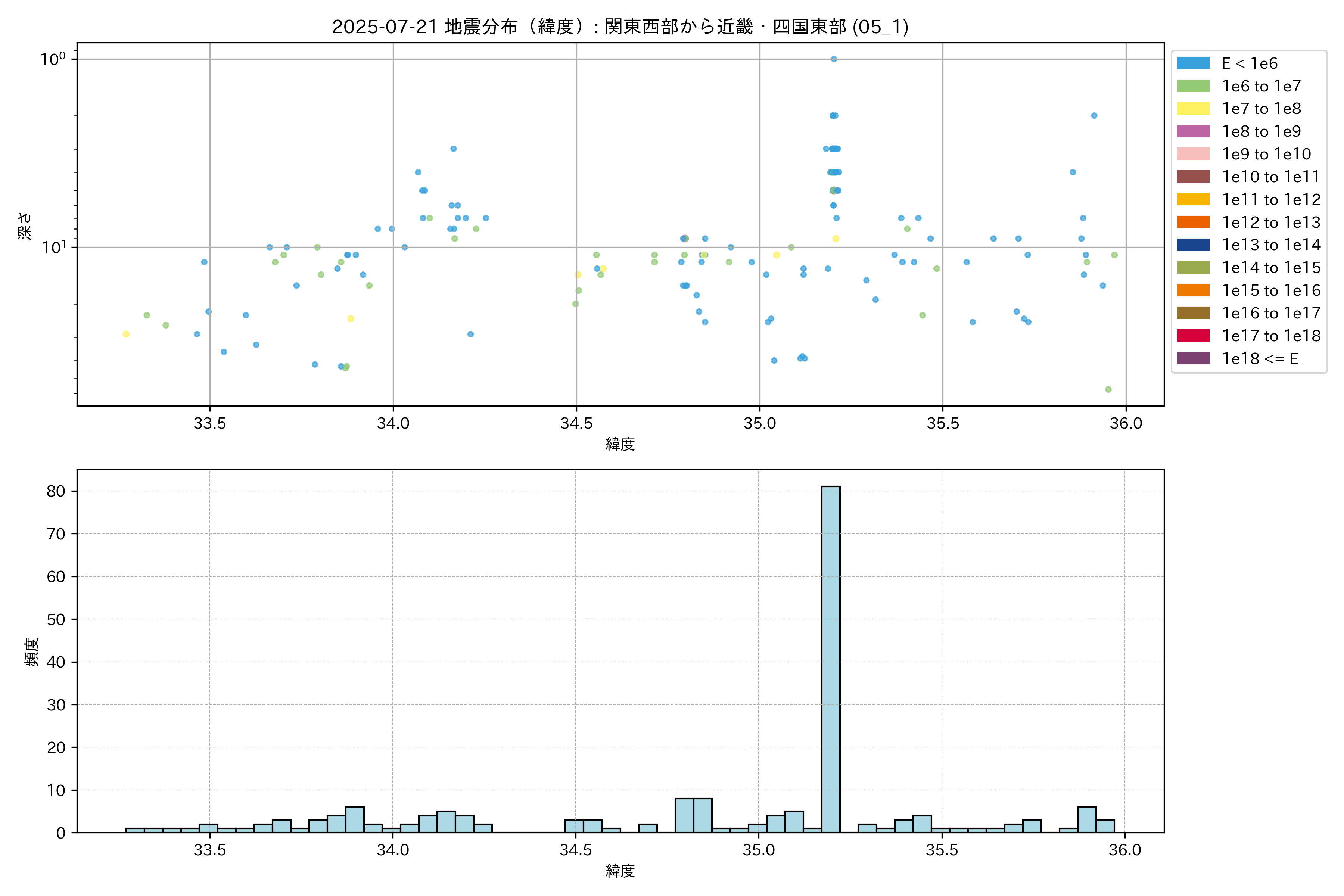Click the leftmost yellow scatter point
1344x896 pixels.
tap(126, 334)
